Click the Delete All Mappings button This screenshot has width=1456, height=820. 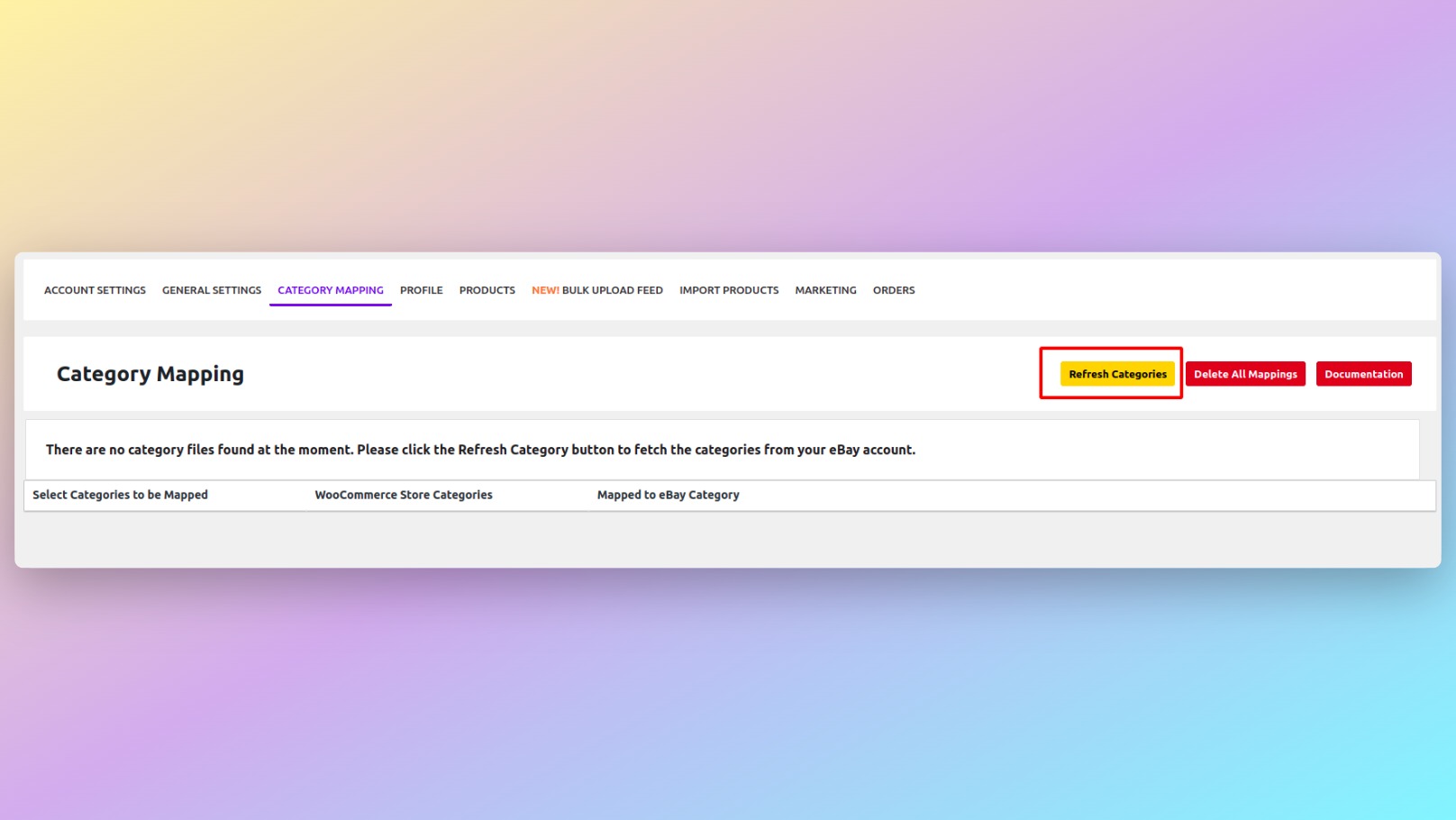(x=1245, y=374)
